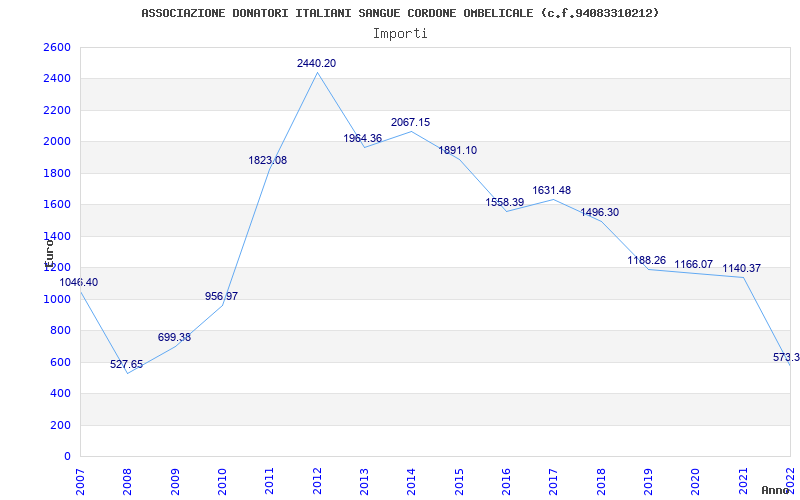This screenshot has width=800, height=500.
Task: Click the 1964.36 data label
Action: 362,138
